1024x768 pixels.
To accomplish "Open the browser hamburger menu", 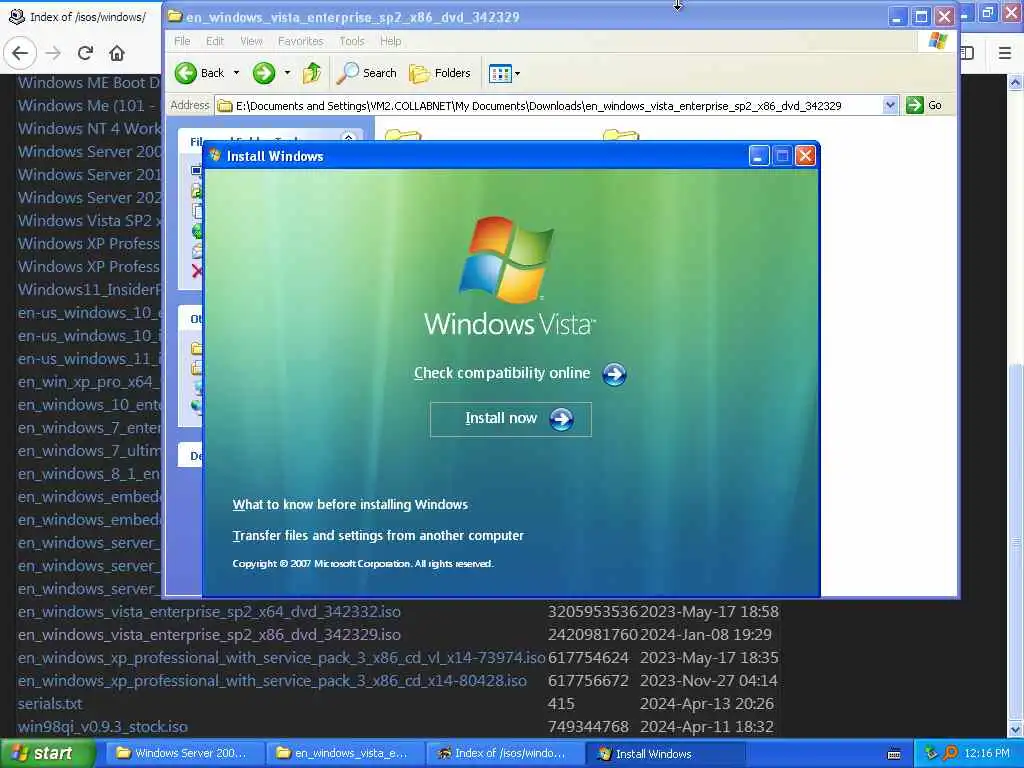I will [x=1004, y=53].
